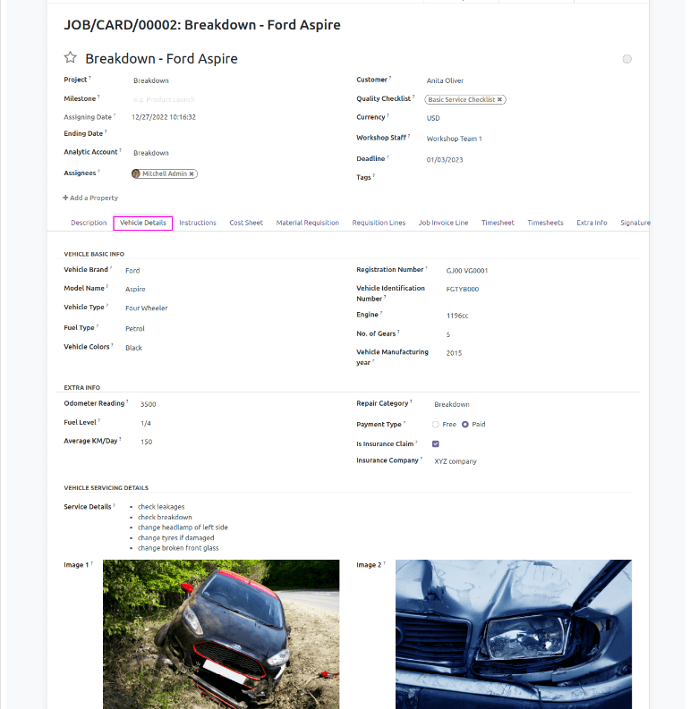The width and height of the screenshot is (690, 709).
Task: Show help tooltip beside Tags label
Action: click(373, 176)
